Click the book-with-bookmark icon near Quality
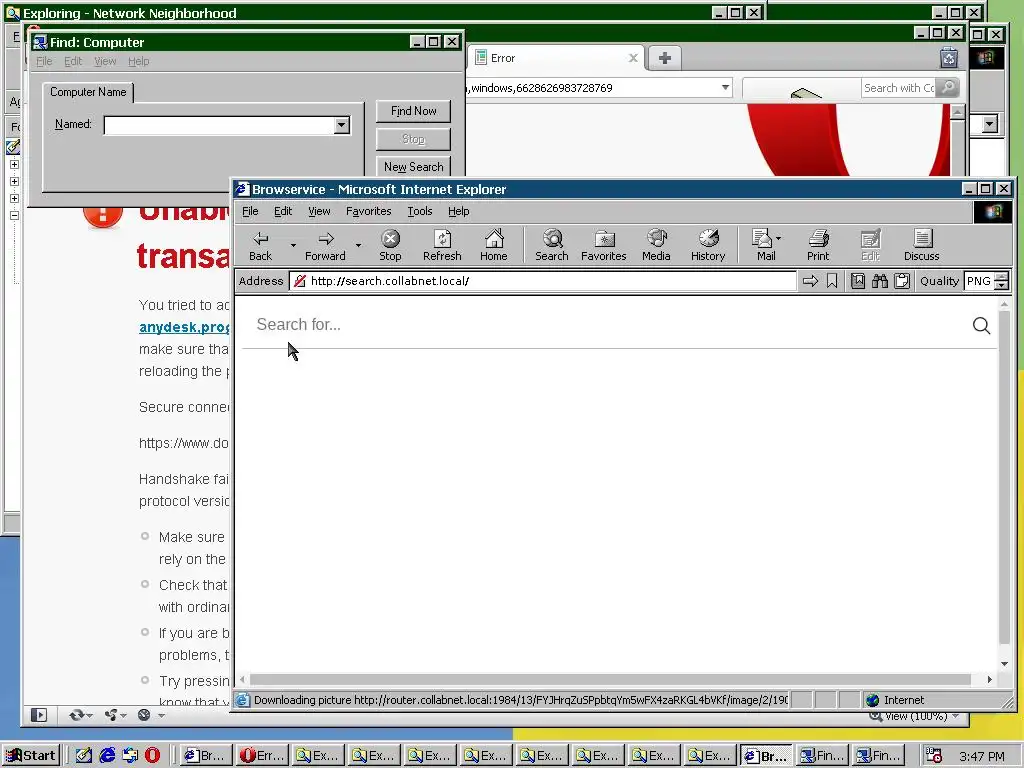Image resolution: width=1024 pixels, height=768 pixels. [857, 281]
